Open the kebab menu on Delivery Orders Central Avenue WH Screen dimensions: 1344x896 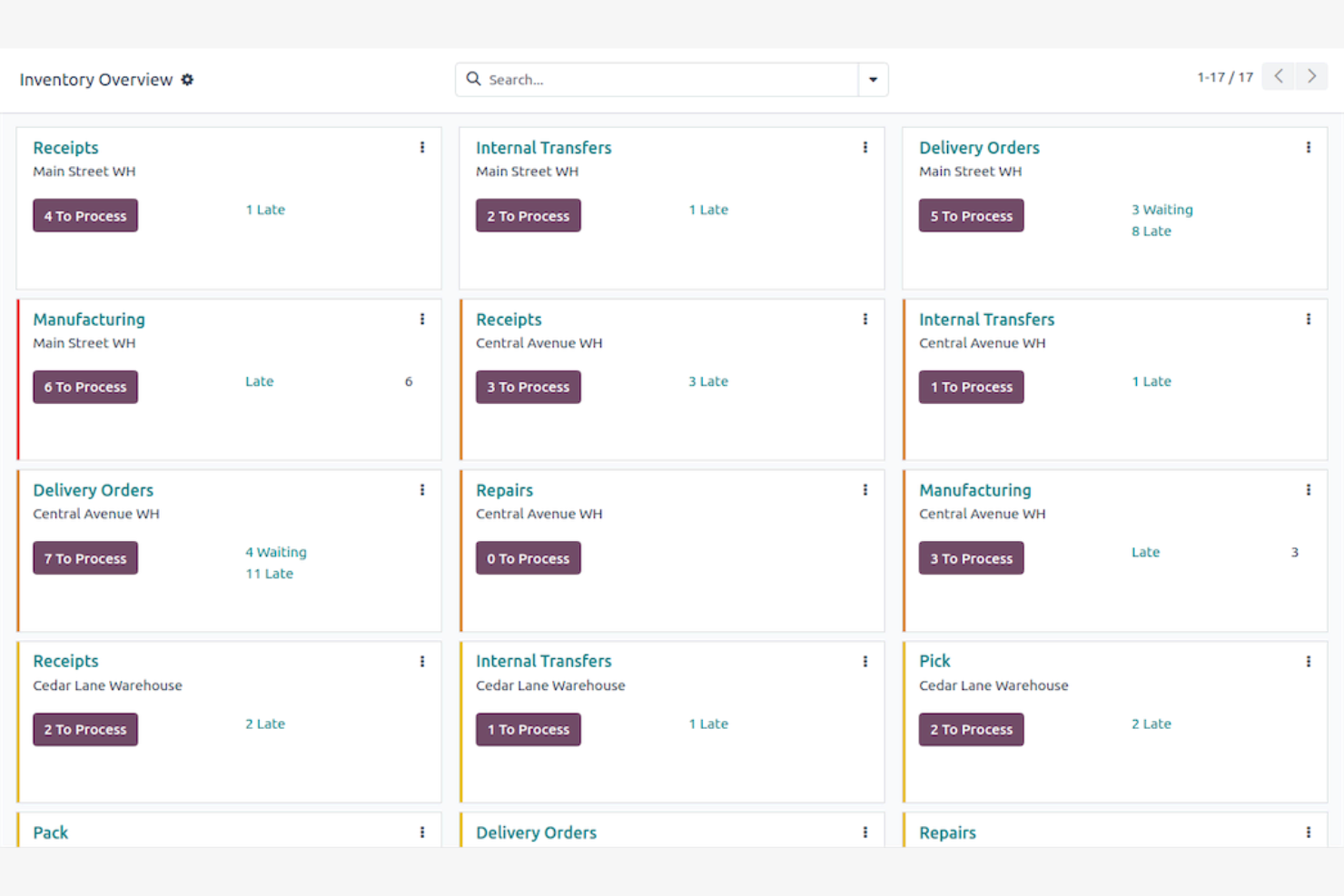coord(422,489)
